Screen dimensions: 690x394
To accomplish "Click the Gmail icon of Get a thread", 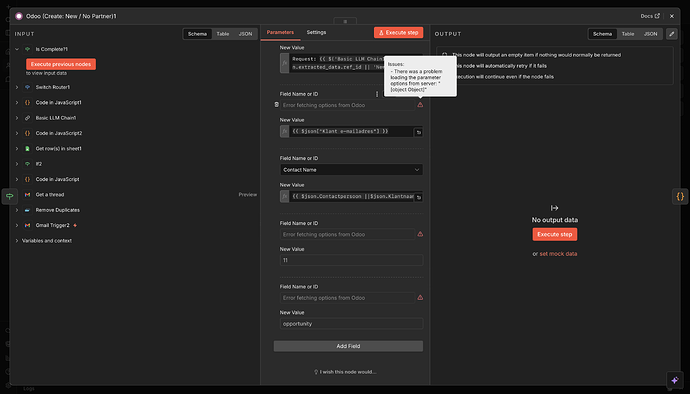I will [27, 195].
